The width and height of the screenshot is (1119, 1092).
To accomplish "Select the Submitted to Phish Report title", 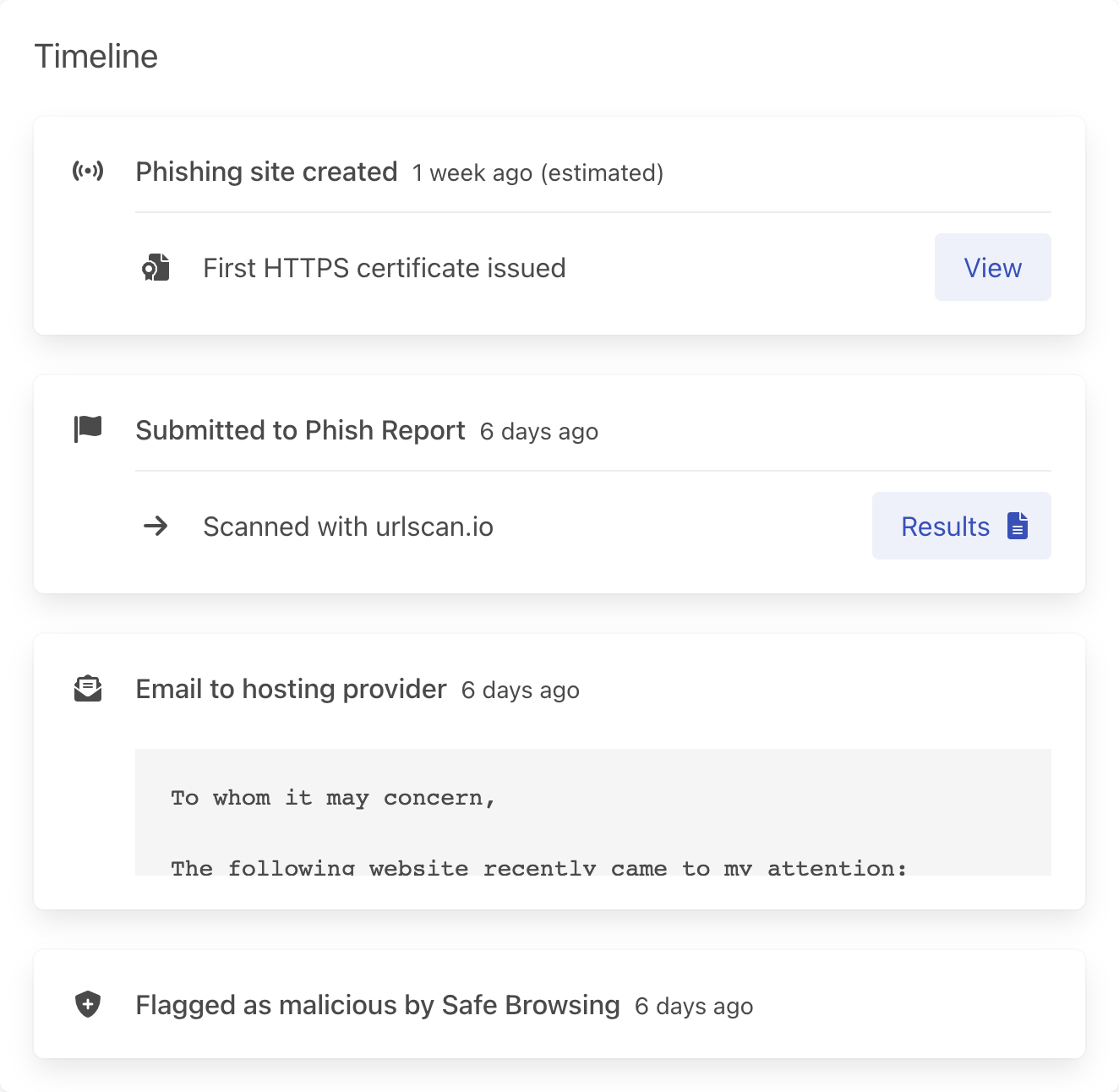I will point(300,430).
